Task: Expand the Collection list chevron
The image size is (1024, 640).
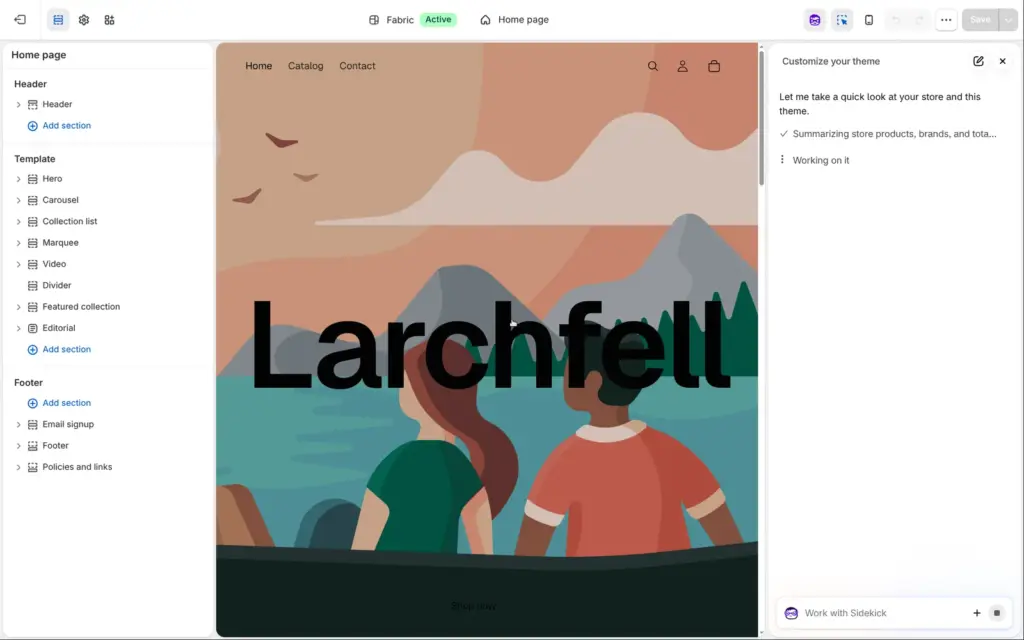Action: pos(18,221)
